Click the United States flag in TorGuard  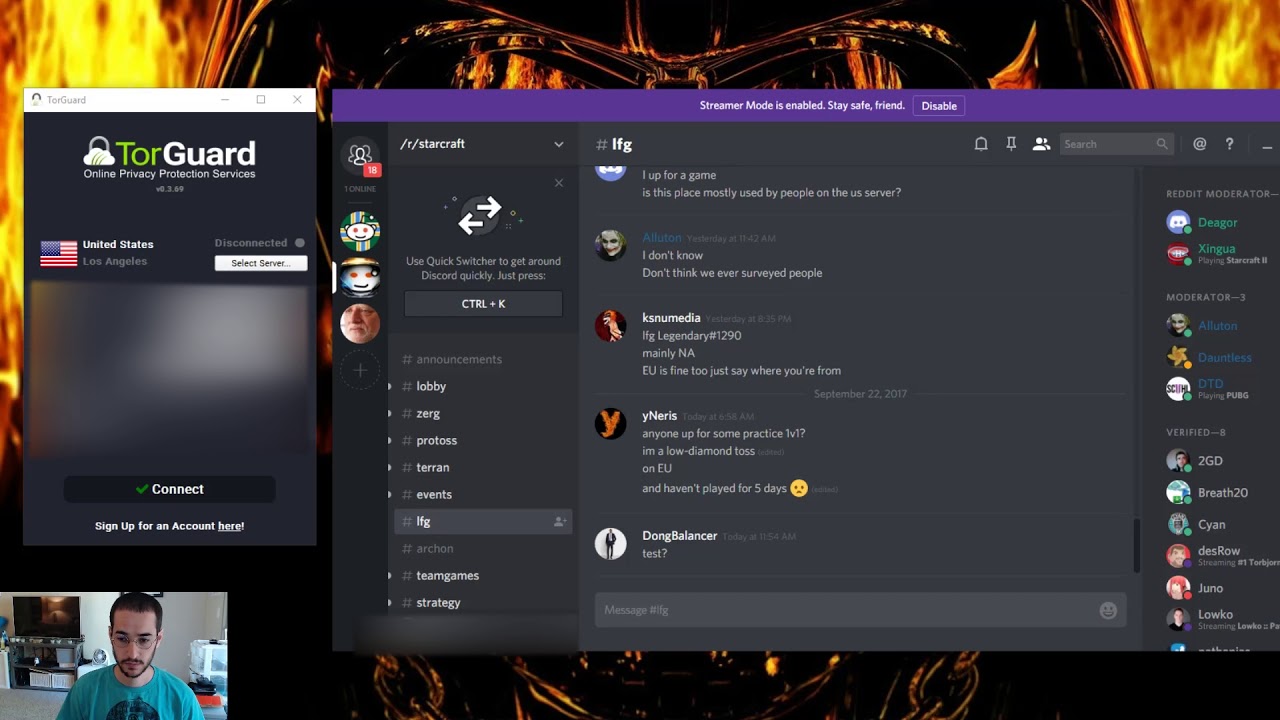click(59, 254)
